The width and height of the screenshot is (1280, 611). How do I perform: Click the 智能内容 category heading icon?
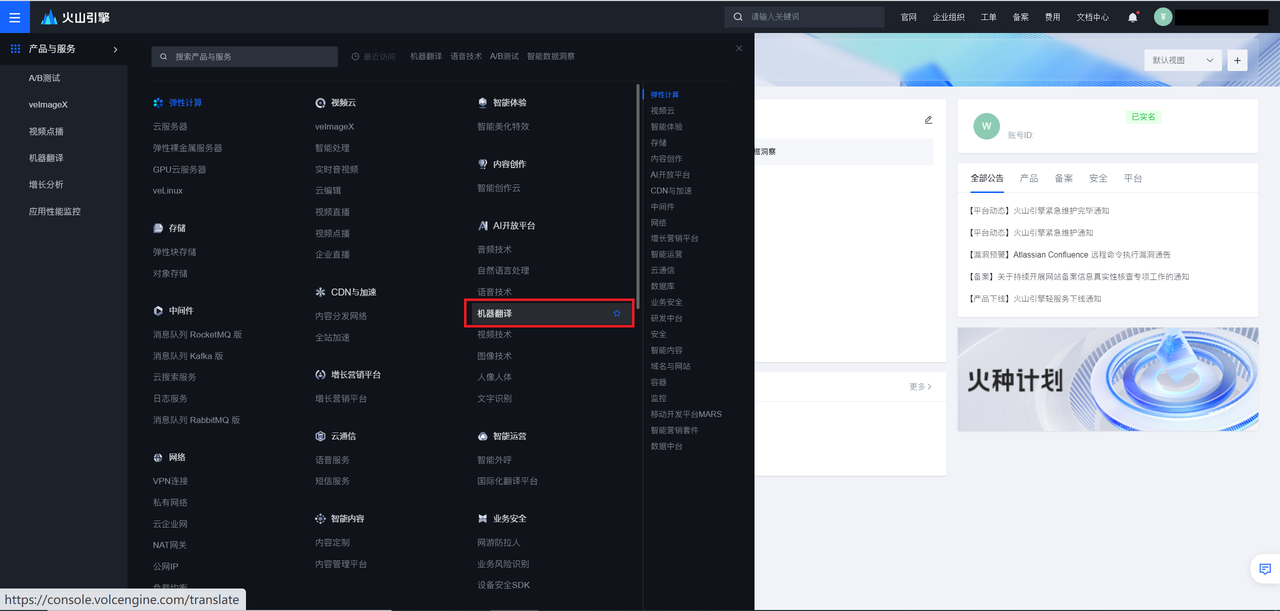(x=320, y=519)
